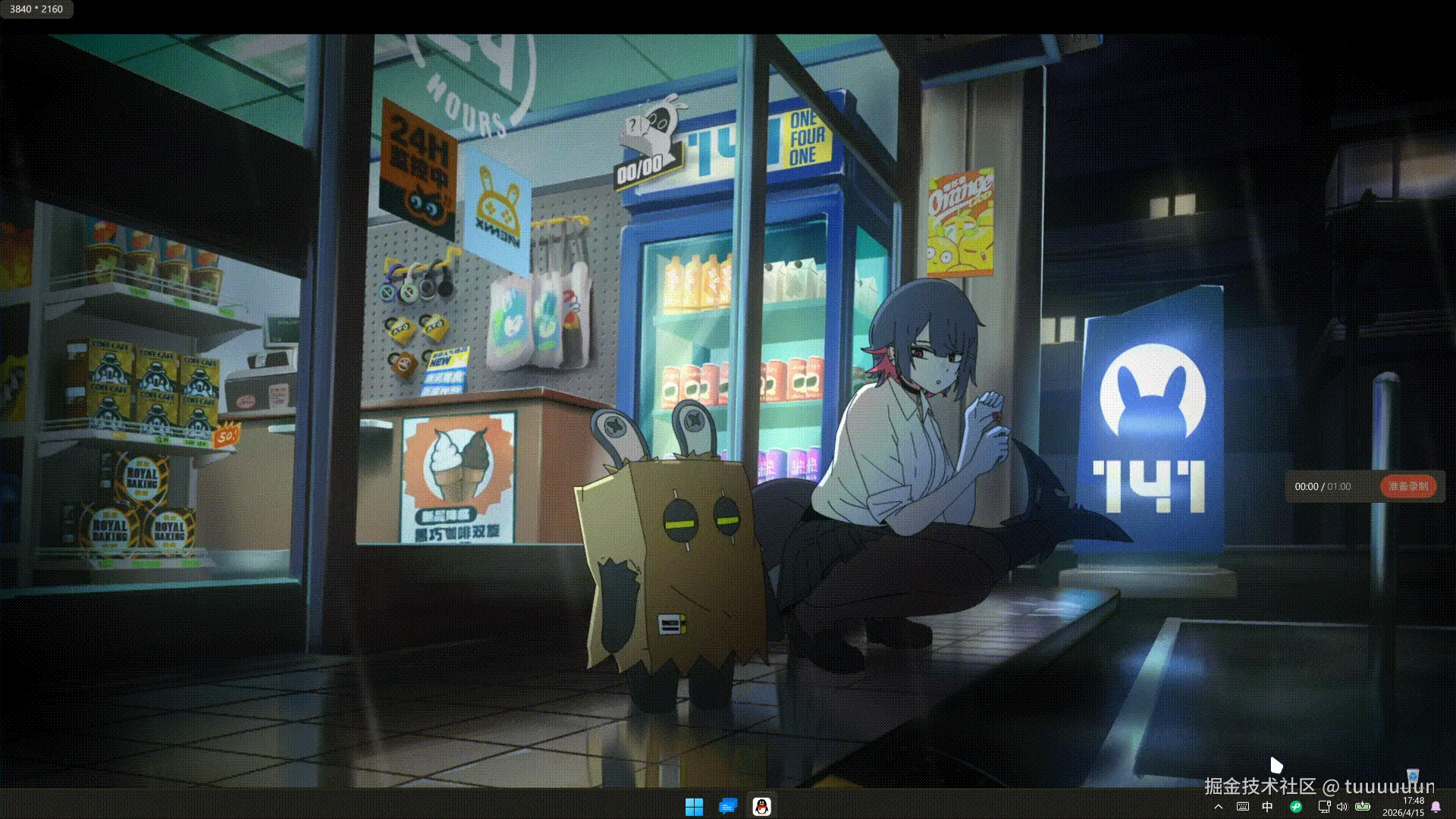Click the glowing 141 bunny sign on wallpaper

1152,425
